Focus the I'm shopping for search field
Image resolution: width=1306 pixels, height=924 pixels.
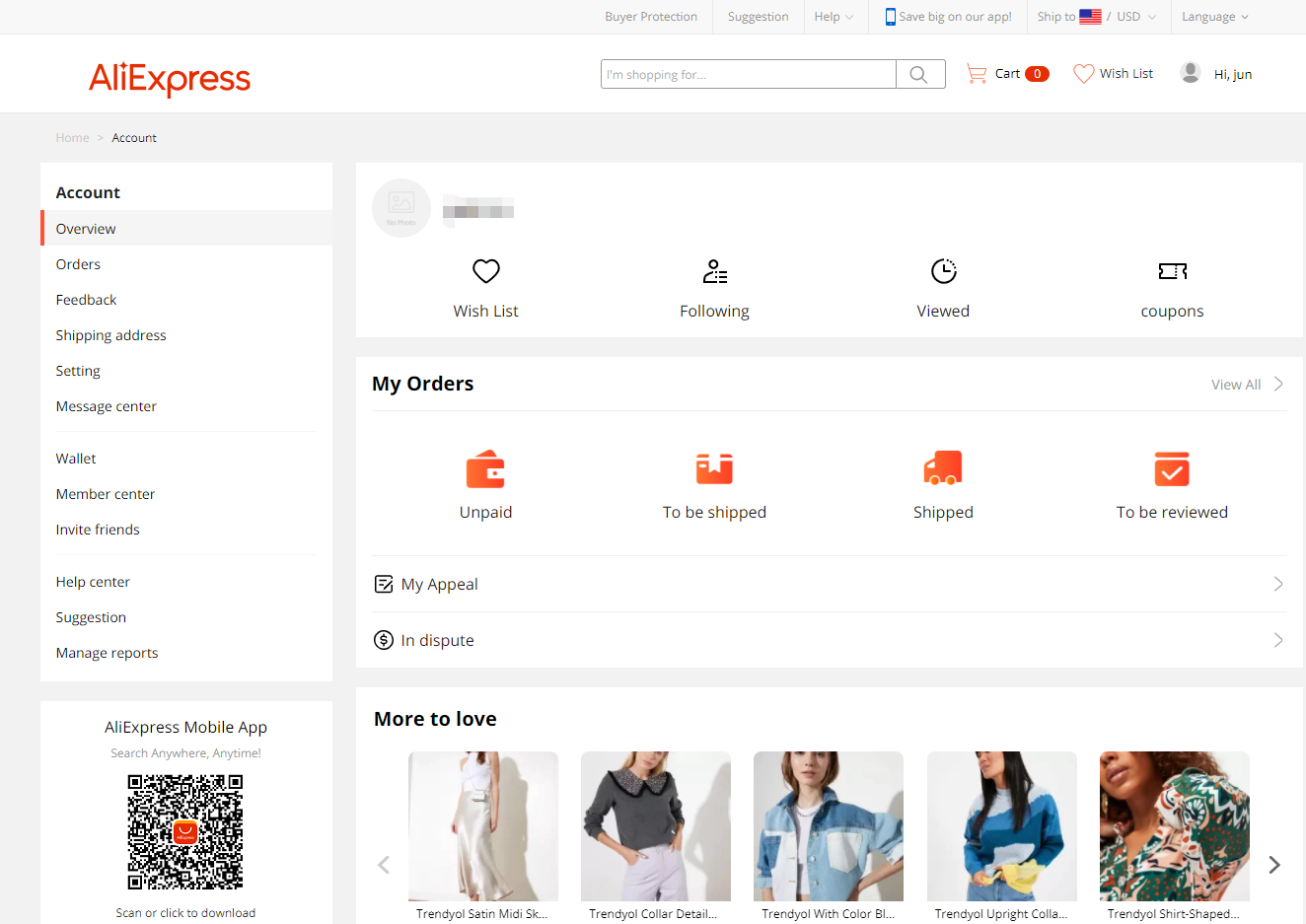tap(749, 74)
